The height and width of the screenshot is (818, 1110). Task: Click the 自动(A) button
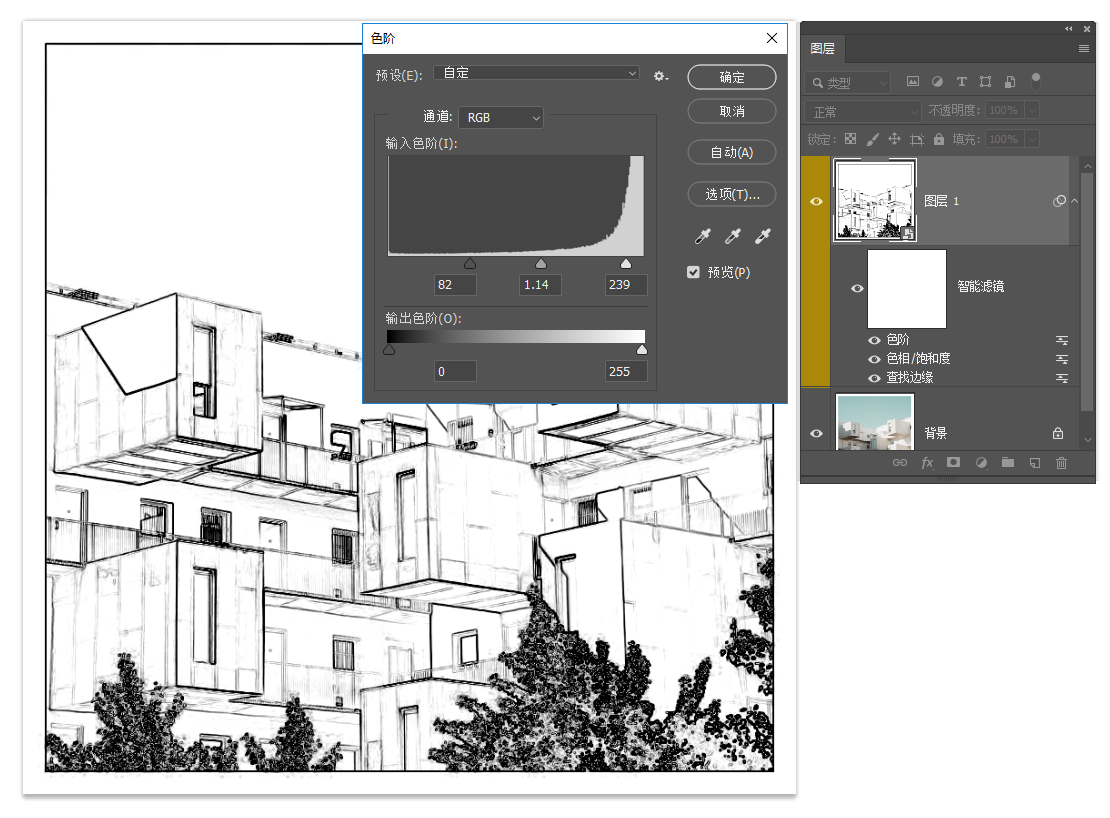click(x=732, y=152)
